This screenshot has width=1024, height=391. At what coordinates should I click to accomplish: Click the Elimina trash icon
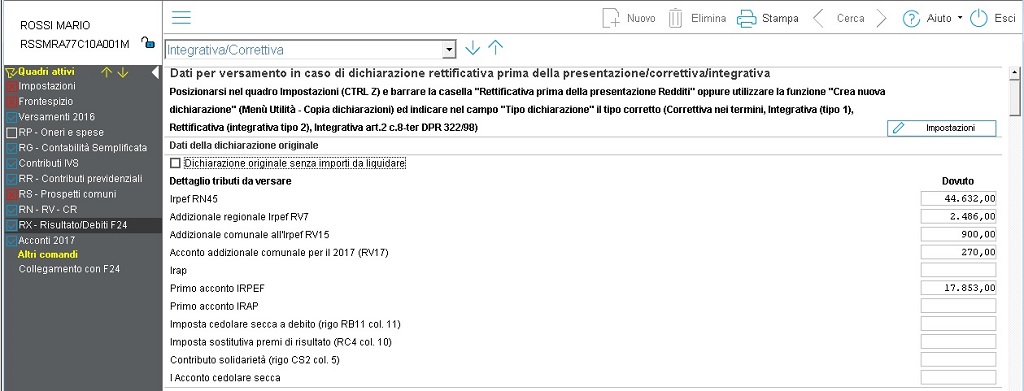[x=675, y=18]
